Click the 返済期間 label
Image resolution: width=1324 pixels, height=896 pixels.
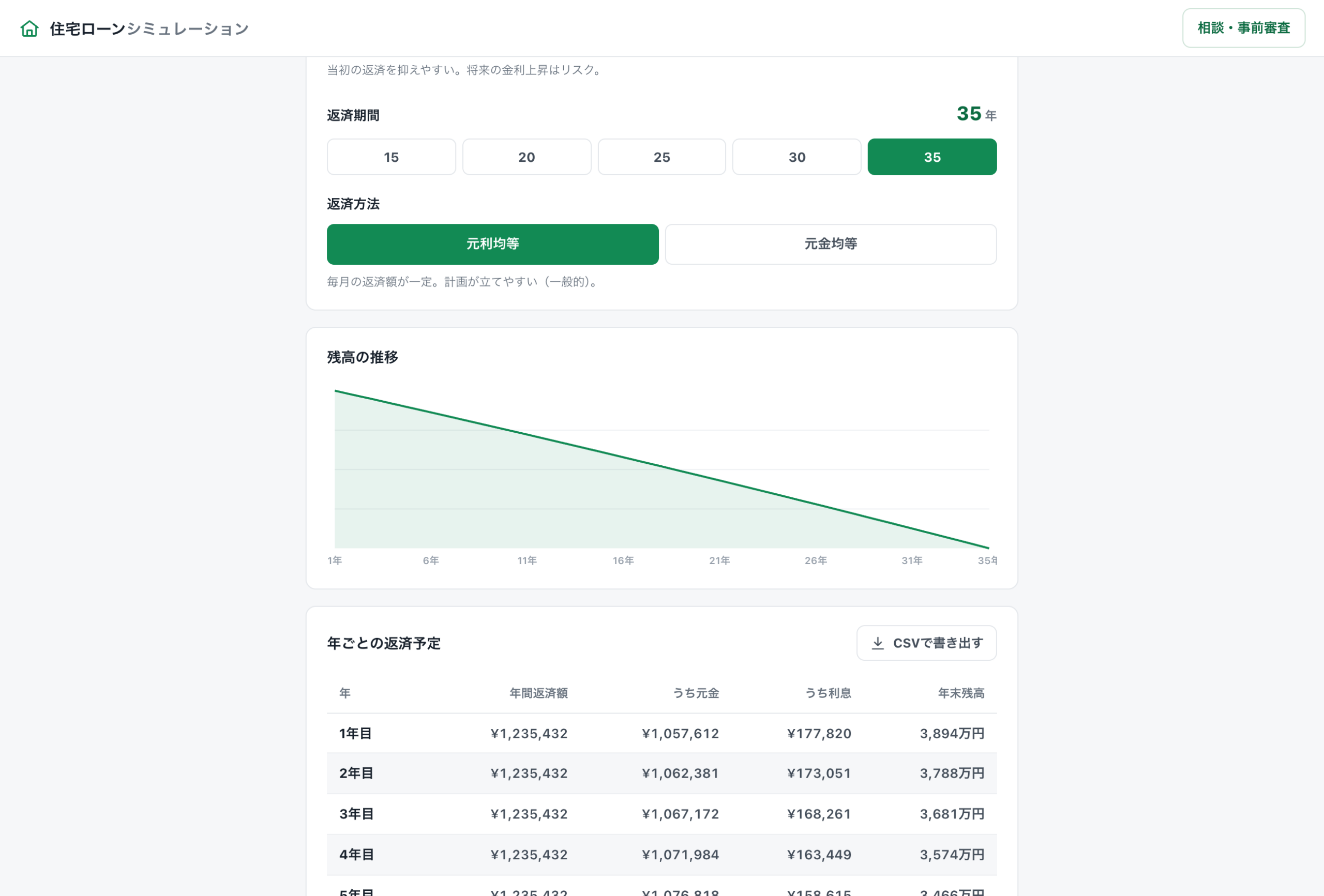tap(353, 116)
